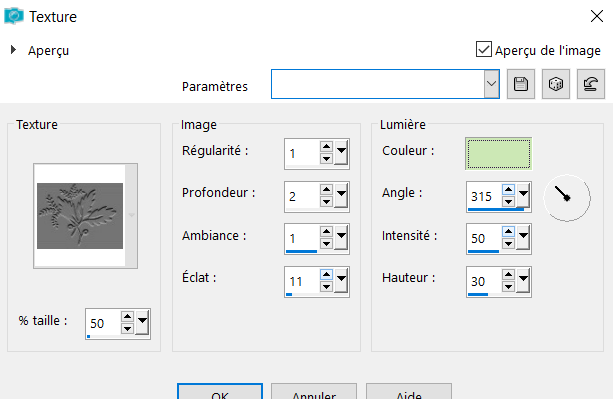Randomize parameters with the dice icon

click(556, 84)
